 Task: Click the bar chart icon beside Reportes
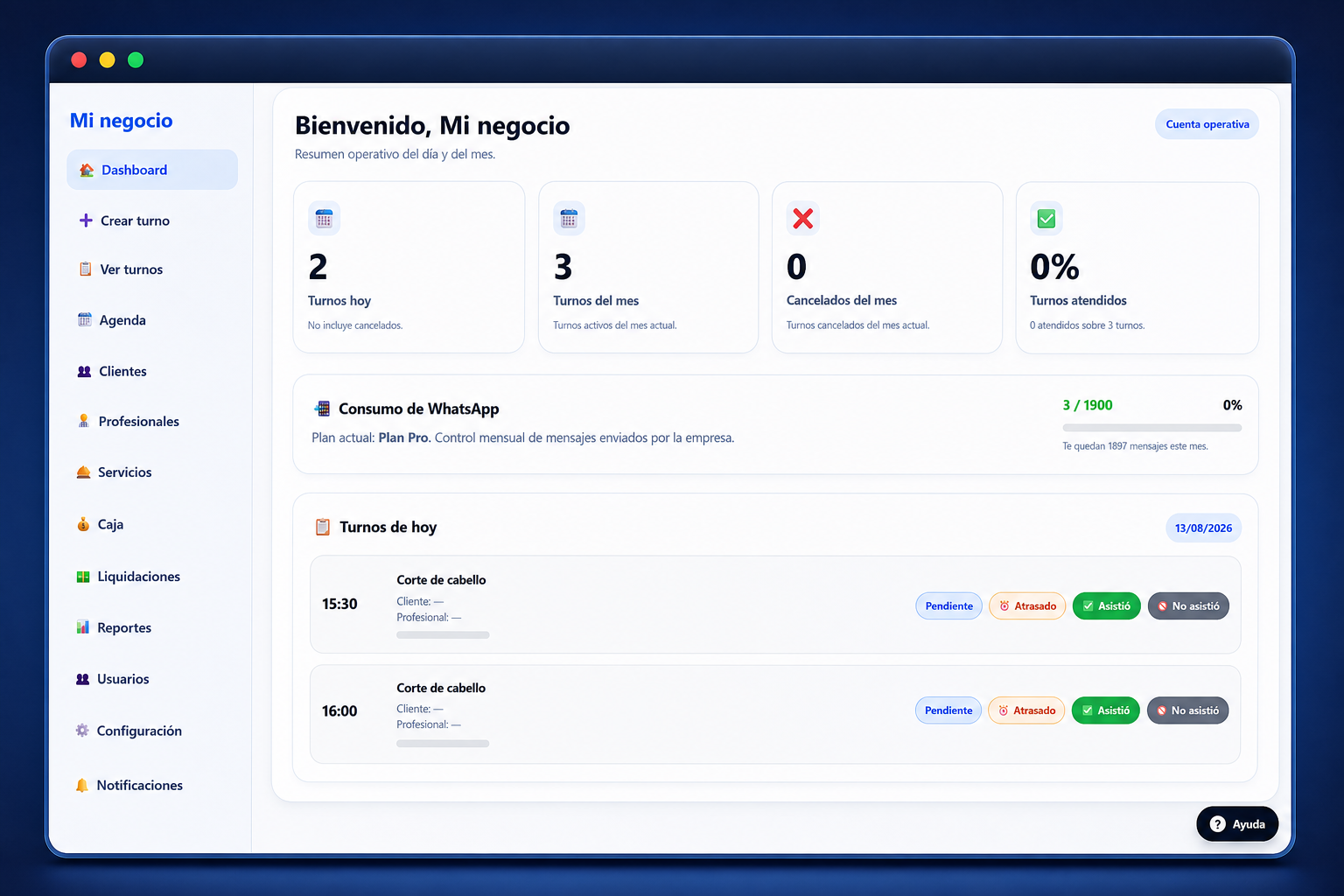83,627
